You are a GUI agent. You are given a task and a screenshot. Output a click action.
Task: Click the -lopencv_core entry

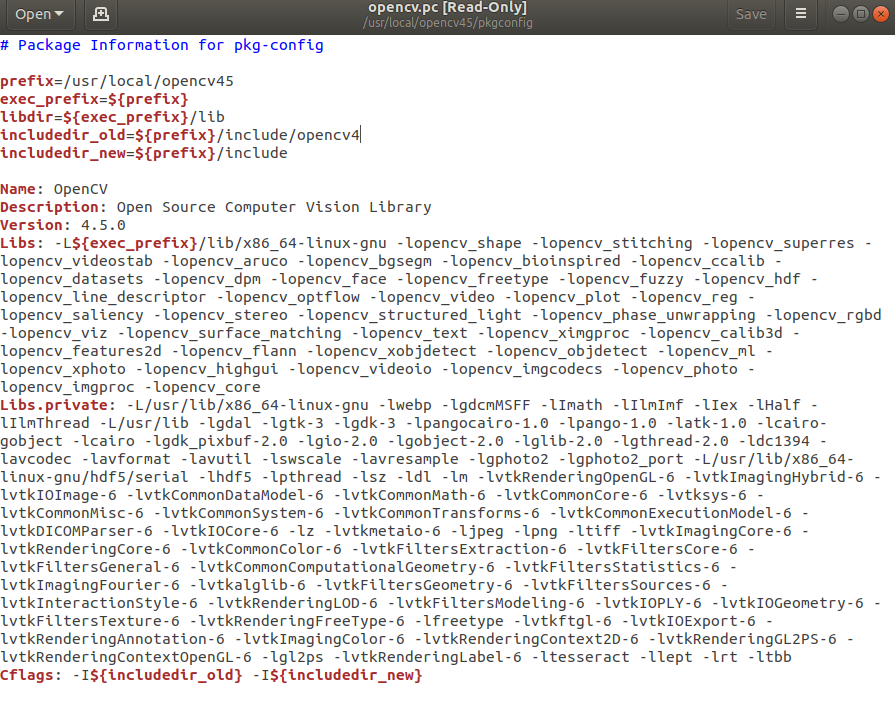pos(202,387)
